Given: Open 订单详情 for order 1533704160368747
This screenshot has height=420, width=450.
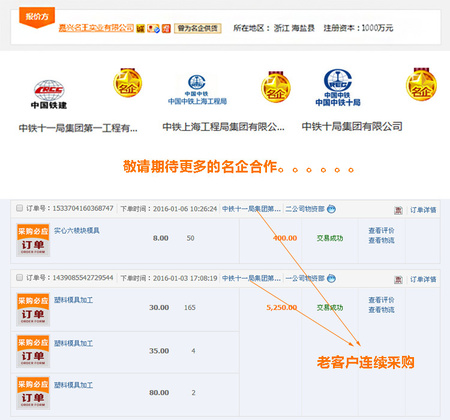Looking at the screenshot, I should click(423, 210).
